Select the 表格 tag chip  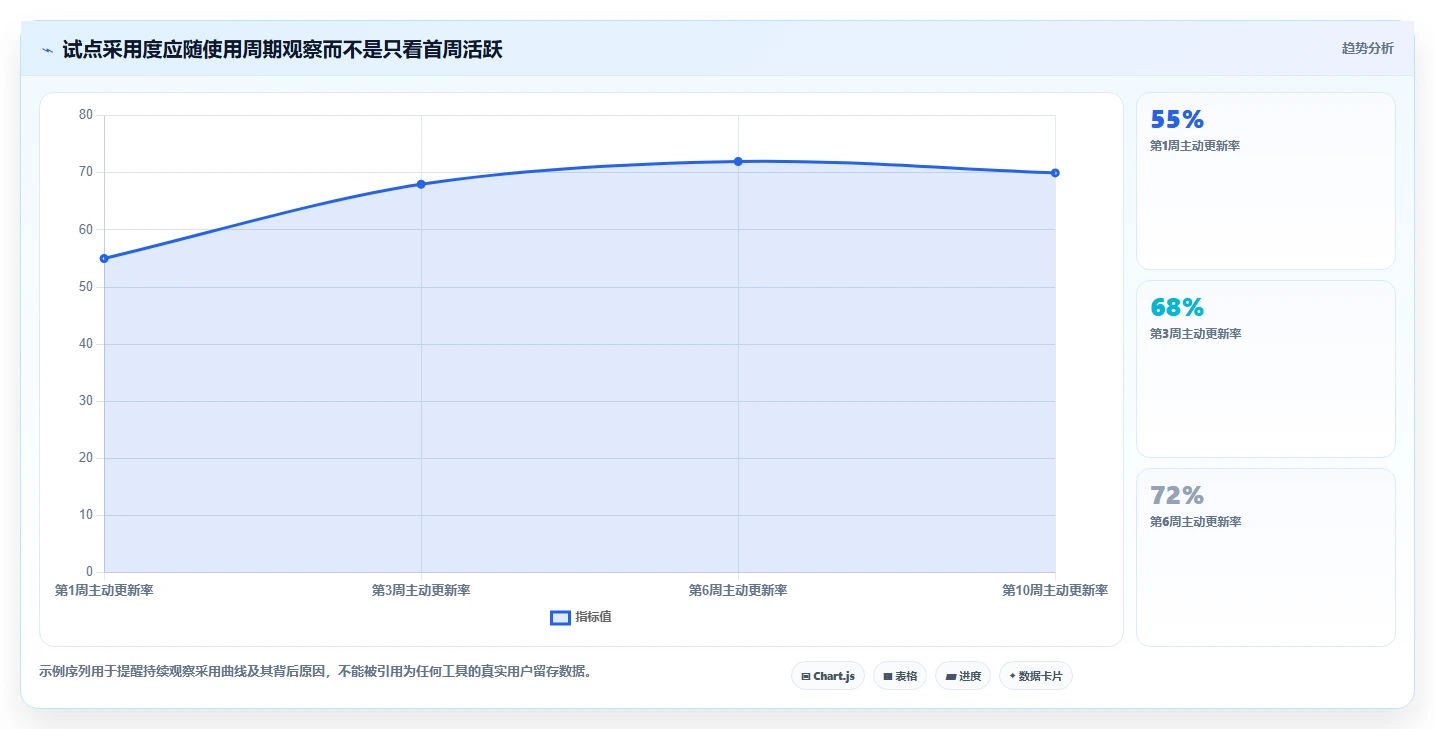(900, 676)
